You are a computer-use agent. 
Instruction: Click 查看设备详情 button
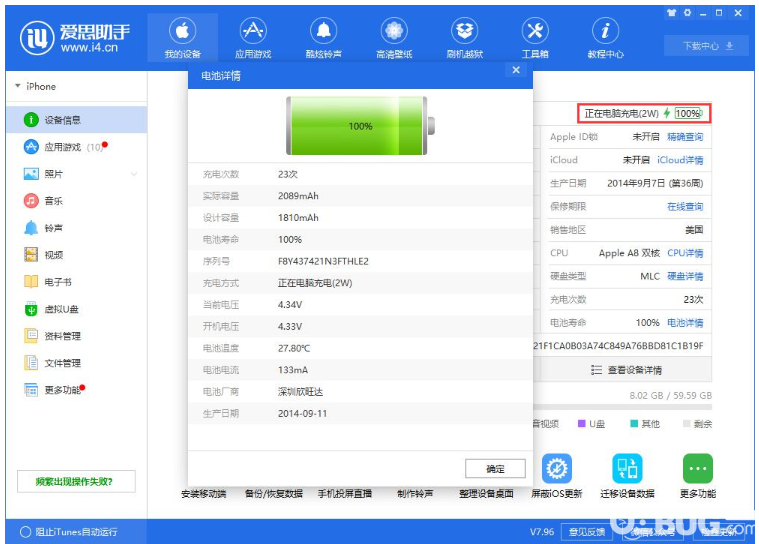coord(626,370)
